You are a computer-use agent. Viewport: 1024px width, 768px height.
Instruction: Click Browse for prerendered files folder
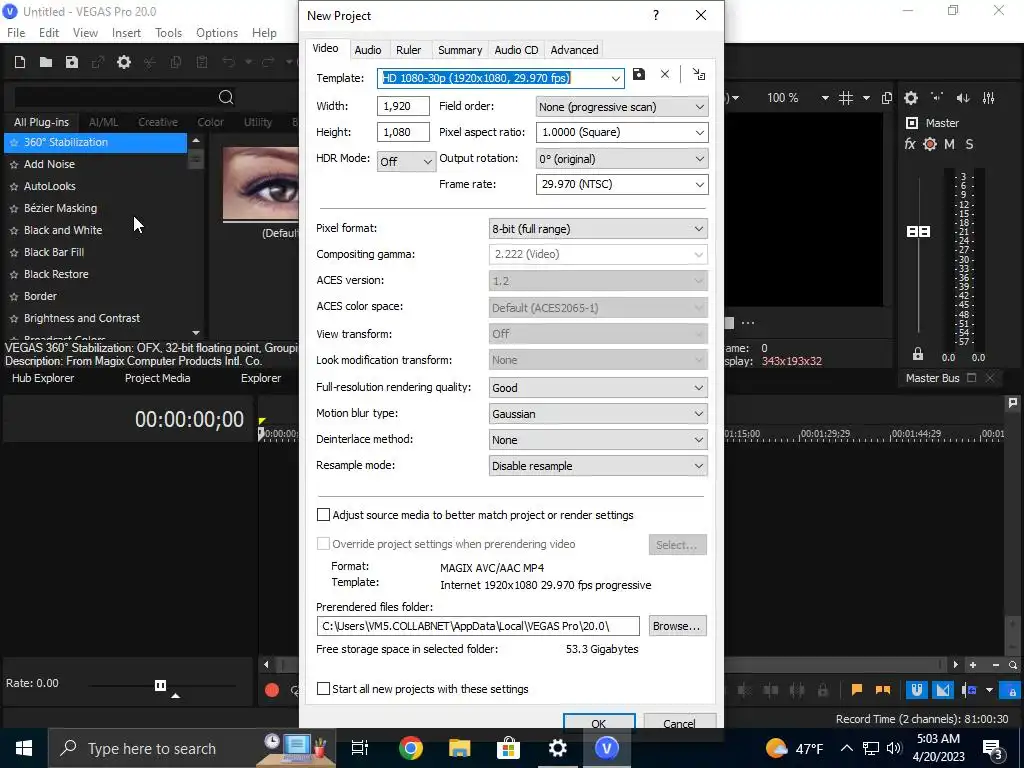coord(677,626)
